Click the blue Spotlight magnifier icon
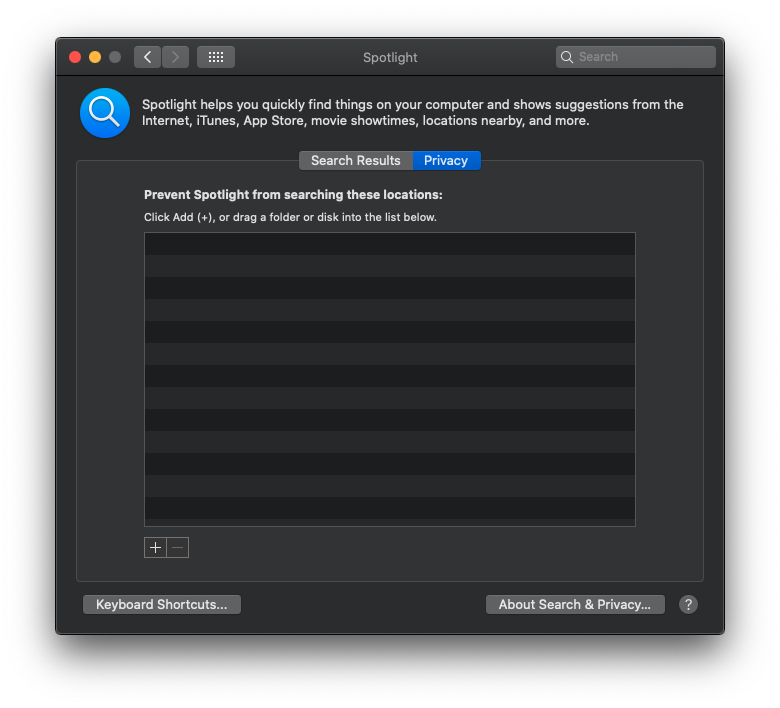This screenshot has height=708, width=780. 105,113
